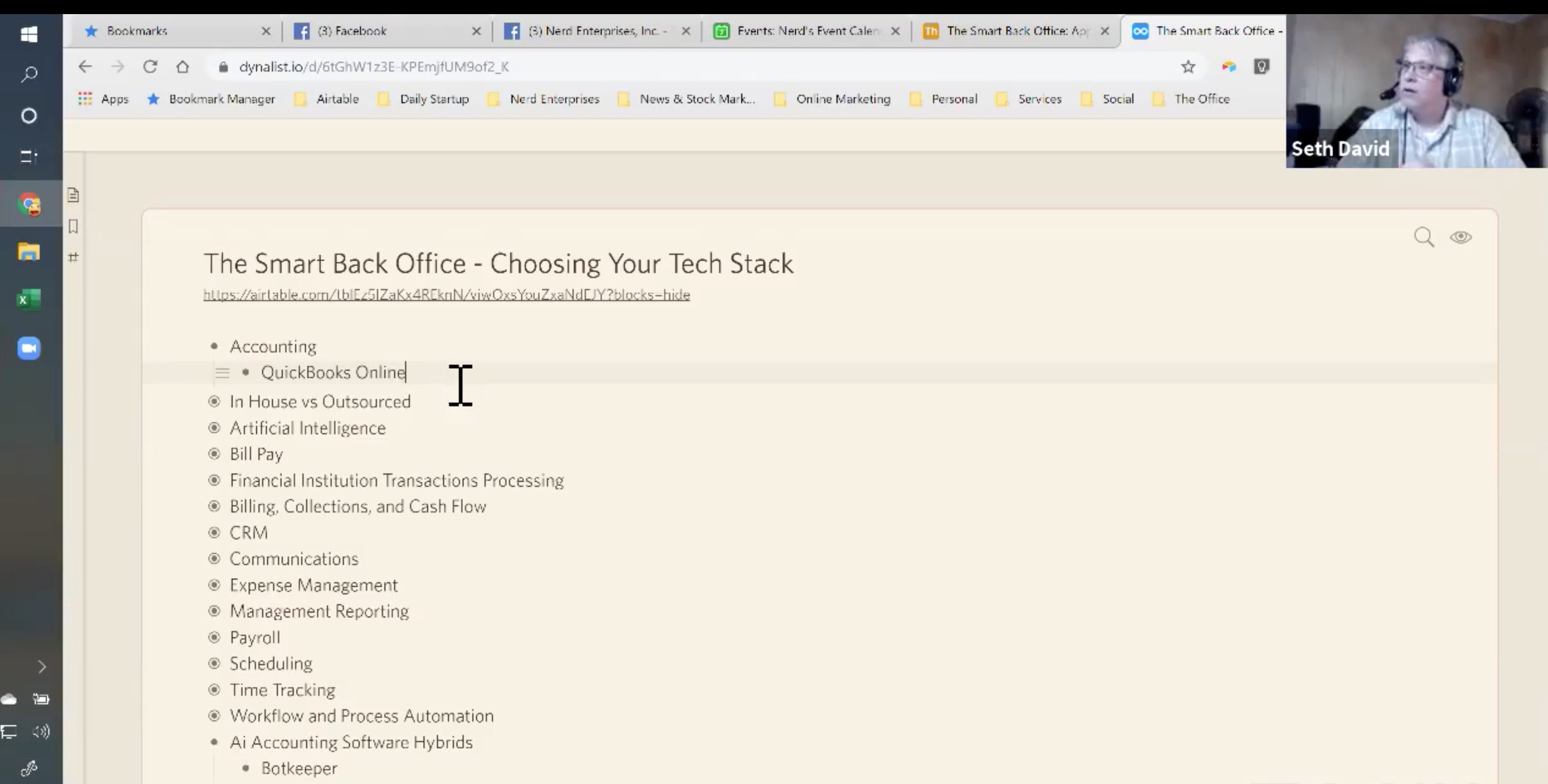Bookmark this page with the star icon
Viewport: 1548px width, 784px height.
click(x=1187, y=67)
